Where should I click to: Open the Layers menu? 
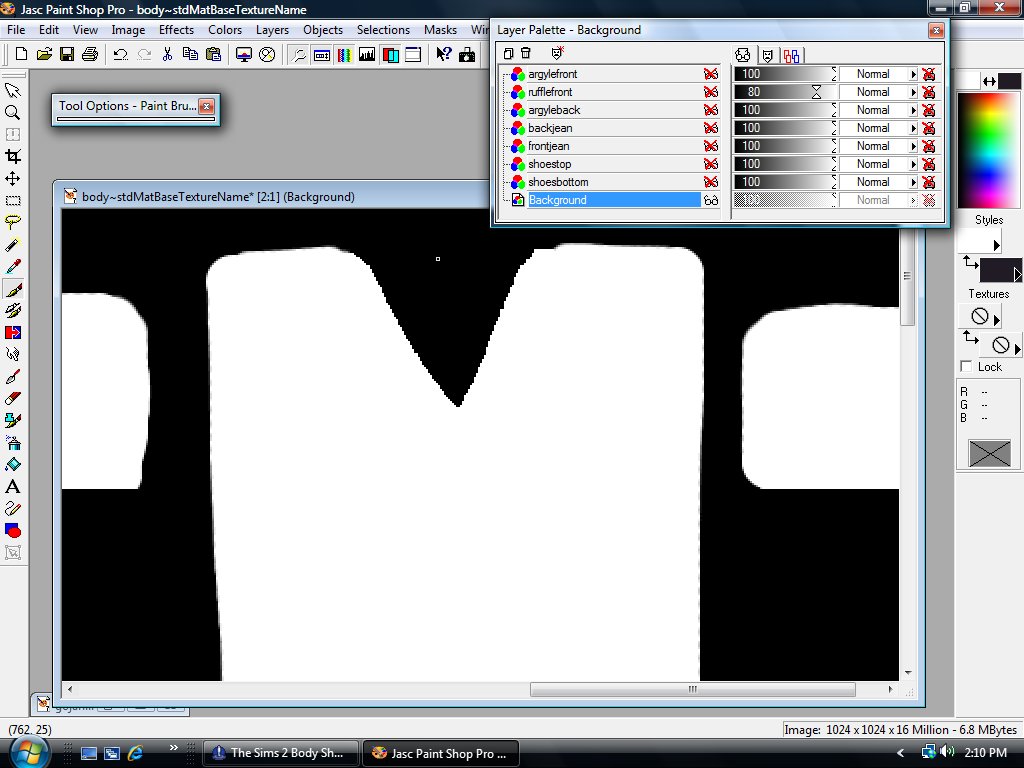pos(272,30)
